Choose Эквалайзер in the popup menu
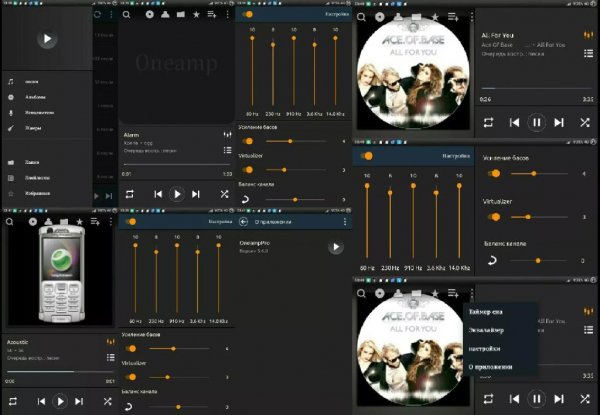600x415 pixels. [486, 330]
